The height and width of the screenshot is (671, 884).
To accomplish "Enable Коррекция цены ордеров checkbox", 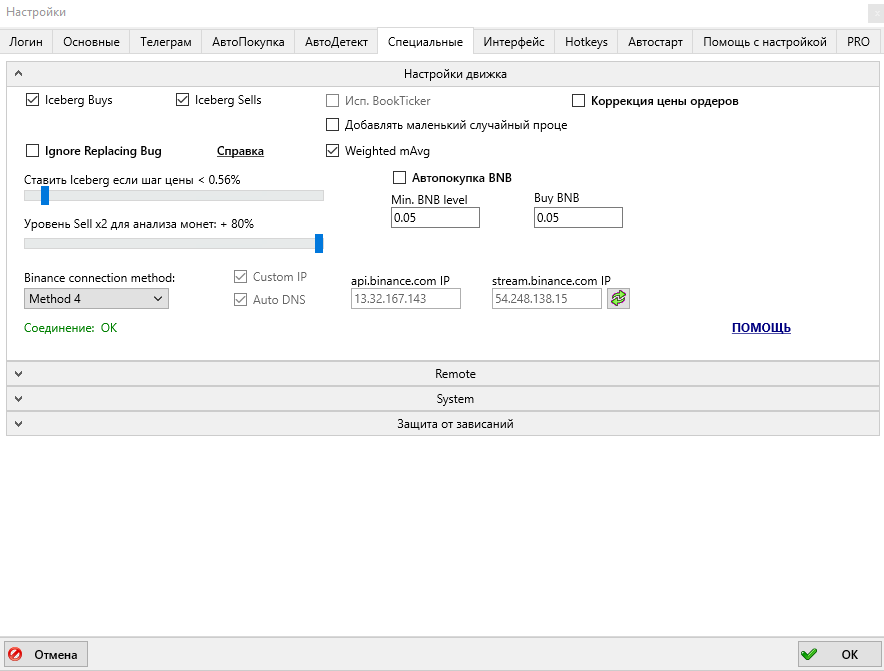I will click(578, 101).
